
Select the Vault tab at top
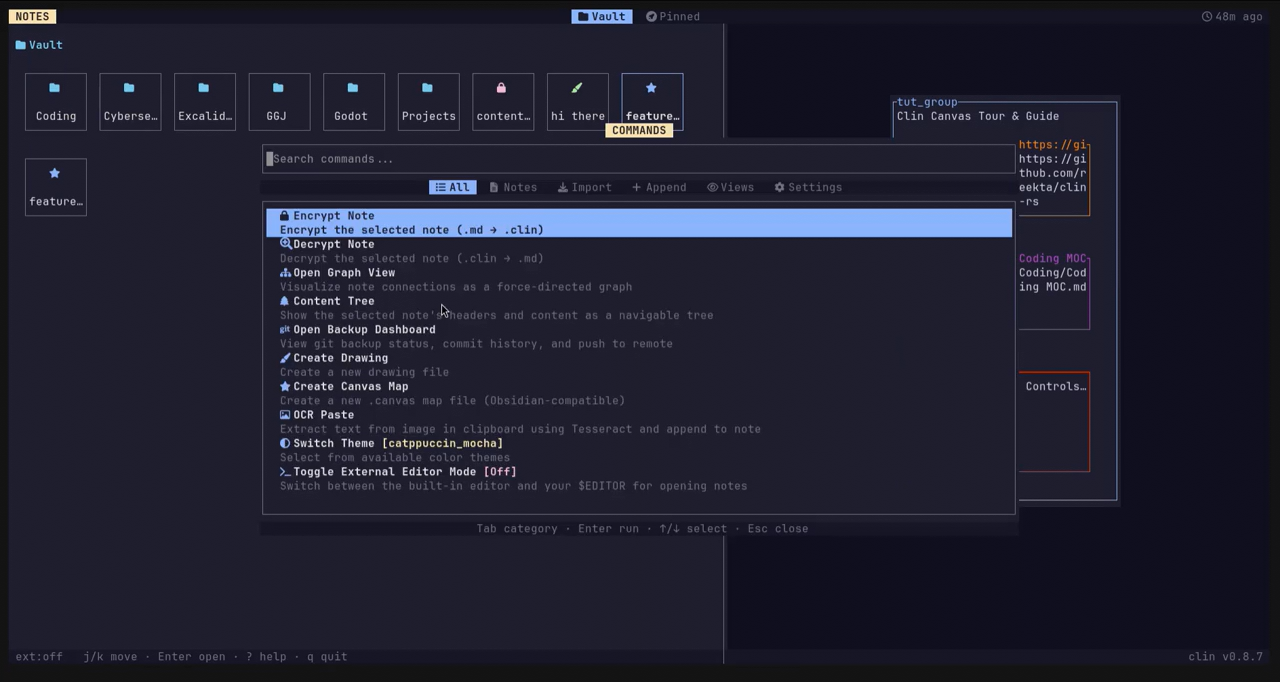(602, 17)
